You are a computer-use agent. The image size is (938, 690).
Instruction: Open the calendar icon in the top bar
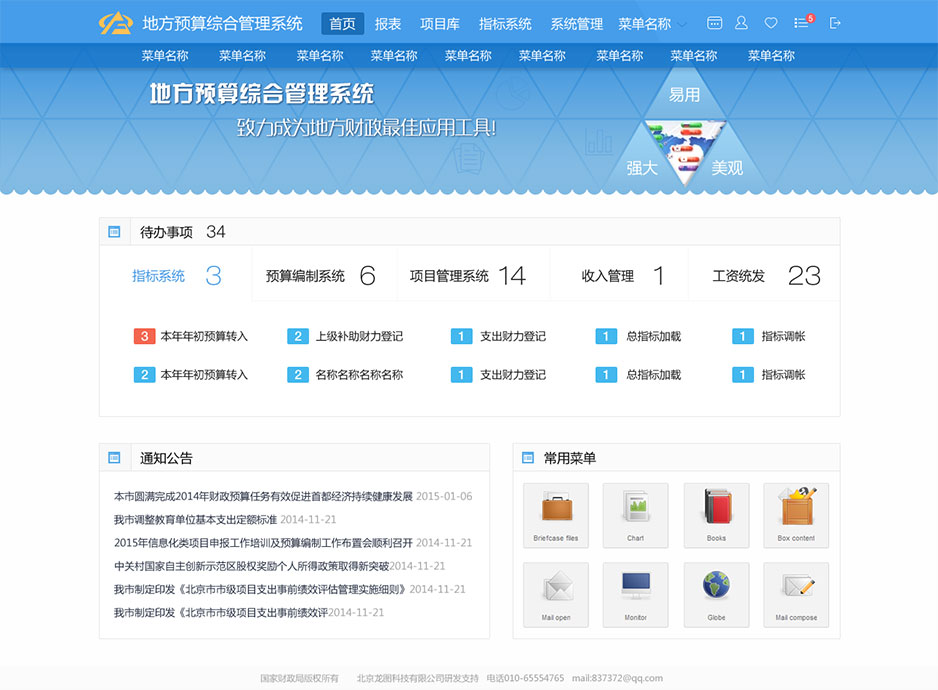point(714,22)
